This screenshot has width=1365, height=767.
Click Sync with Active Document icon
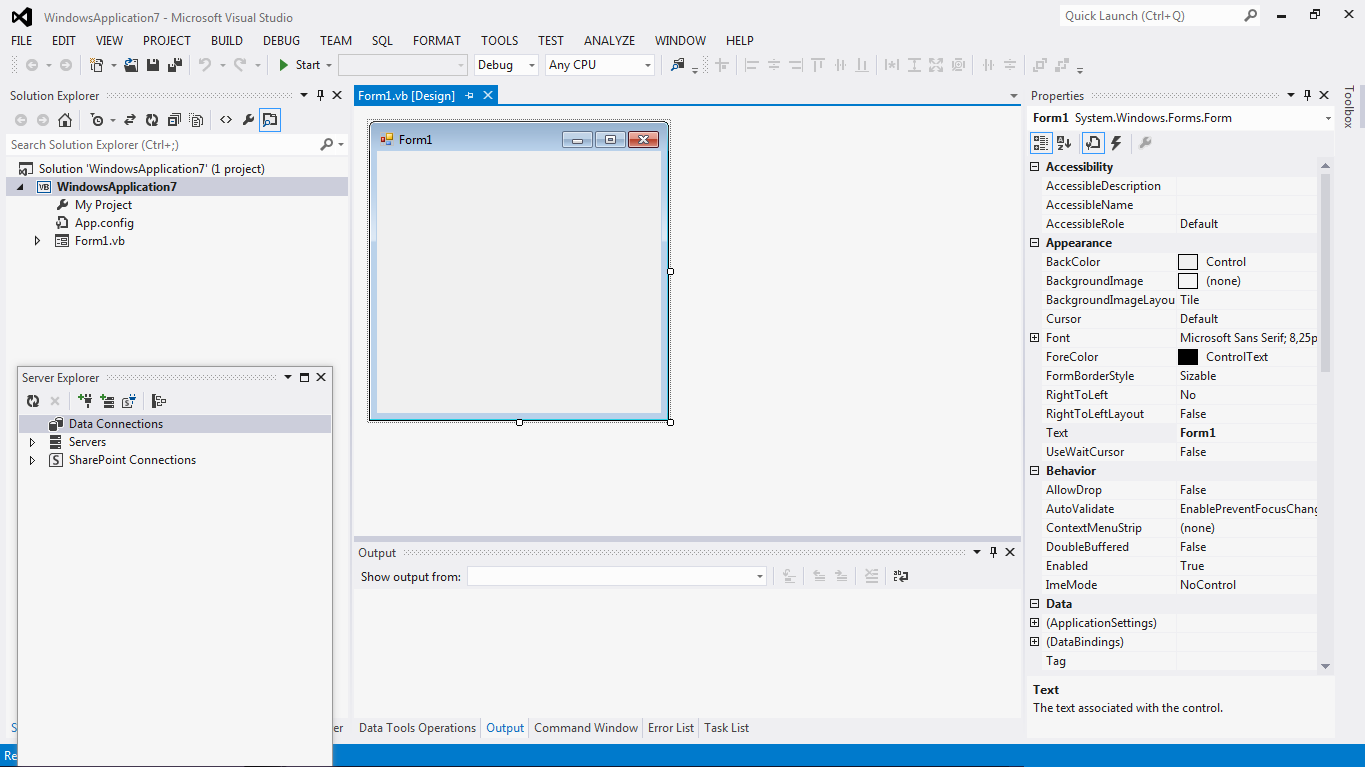(x=129, y=119)
